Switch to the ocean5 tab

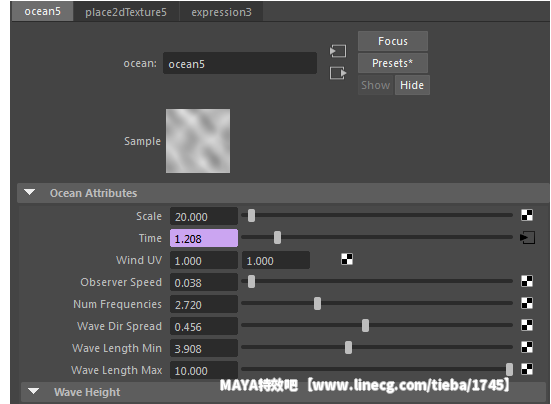(x=43, y=11)
